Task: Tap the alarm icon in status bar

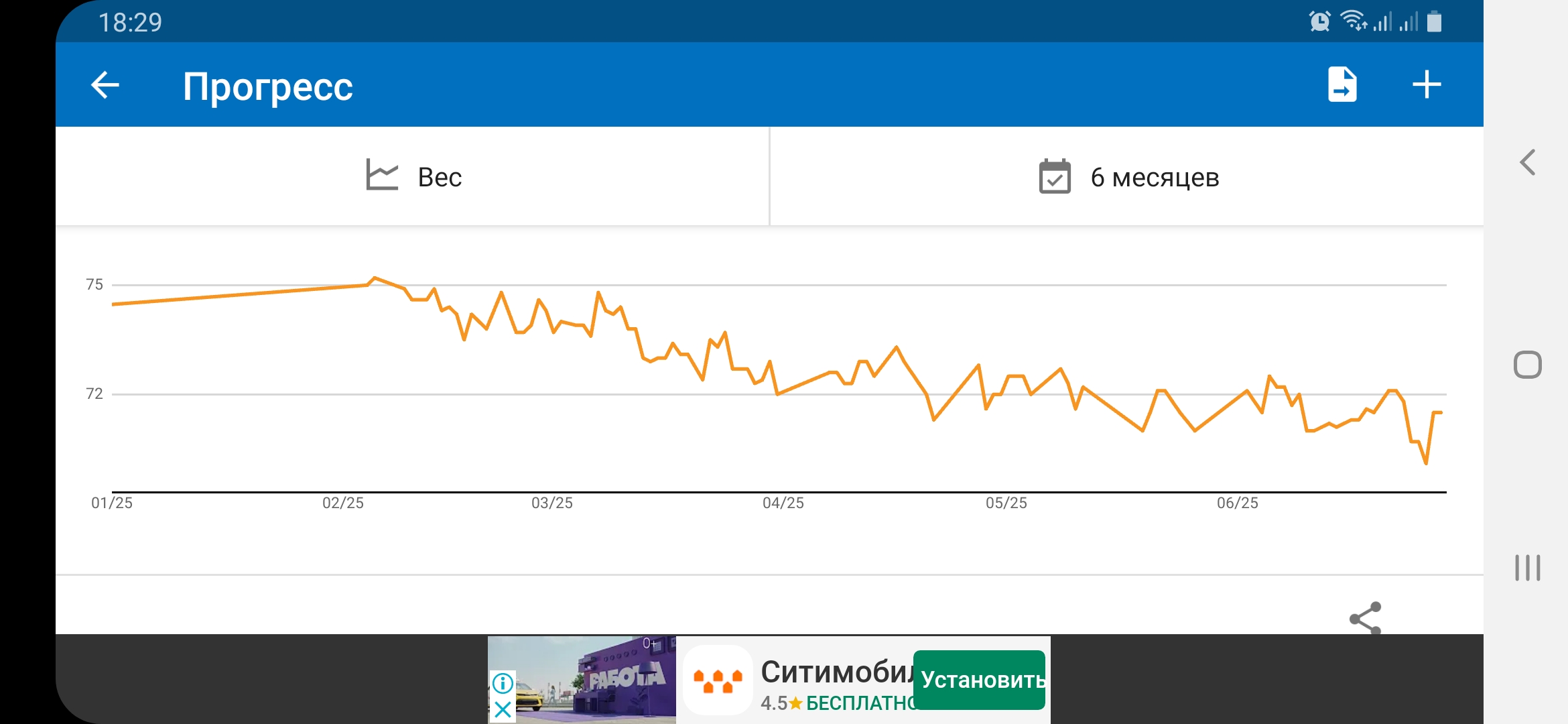Action: (1319, 21)
